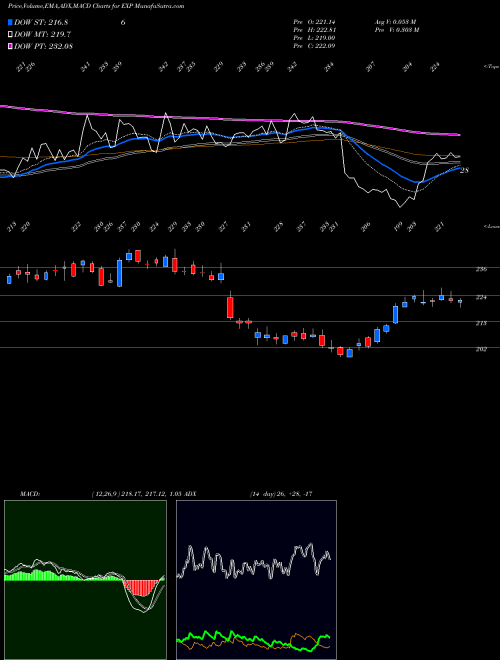Select the Pre L: 219.09 value
The width and height of the screenshot is (500, 660).
coord(314,38)
